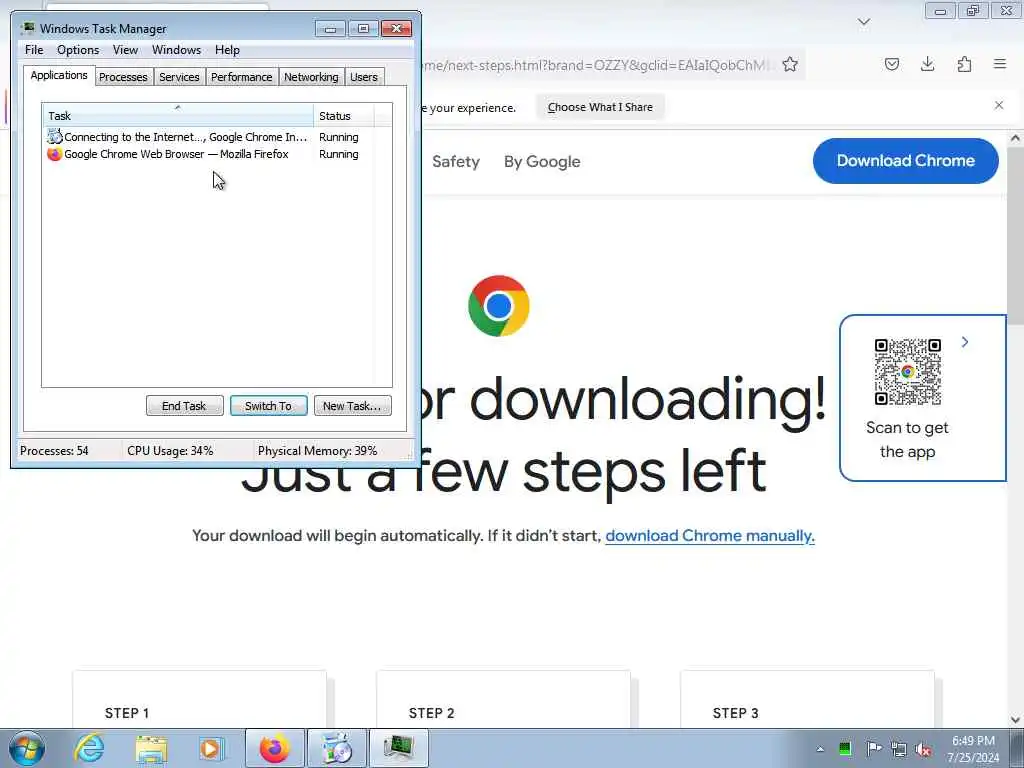1024x768 pixels.
Task: Click Choose What I Share button
Action: tap(600, 107)
